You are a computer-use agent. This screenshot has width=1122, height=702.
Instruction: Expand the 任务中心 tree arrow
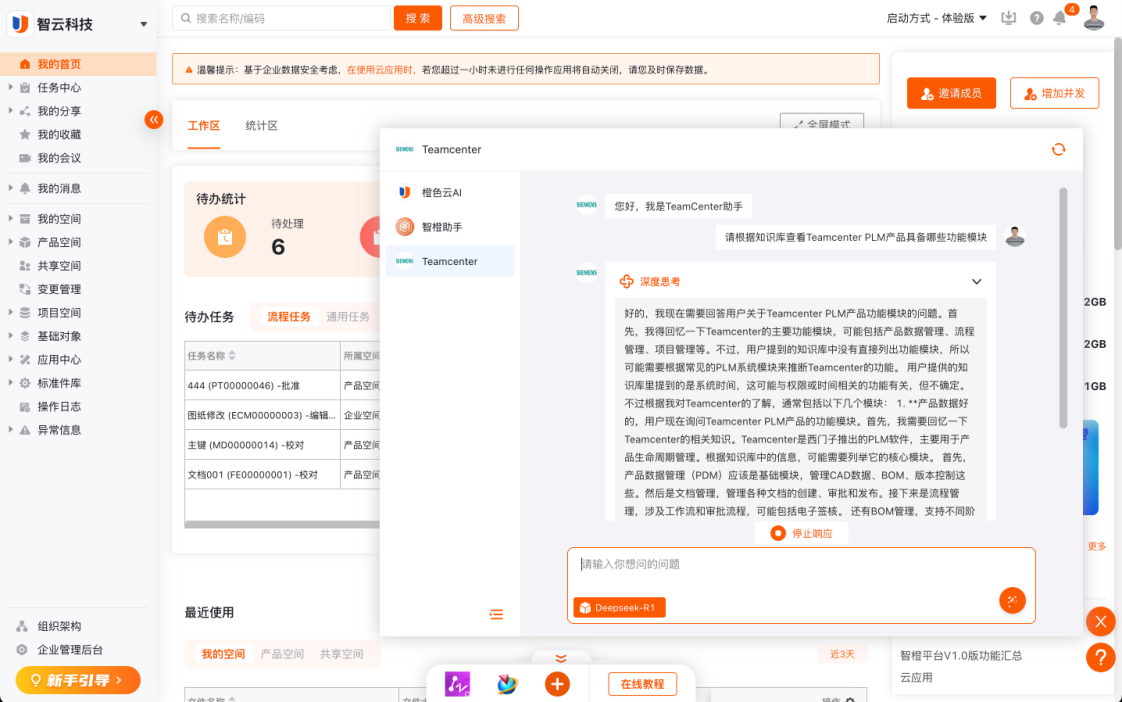[x=10, y=87]
